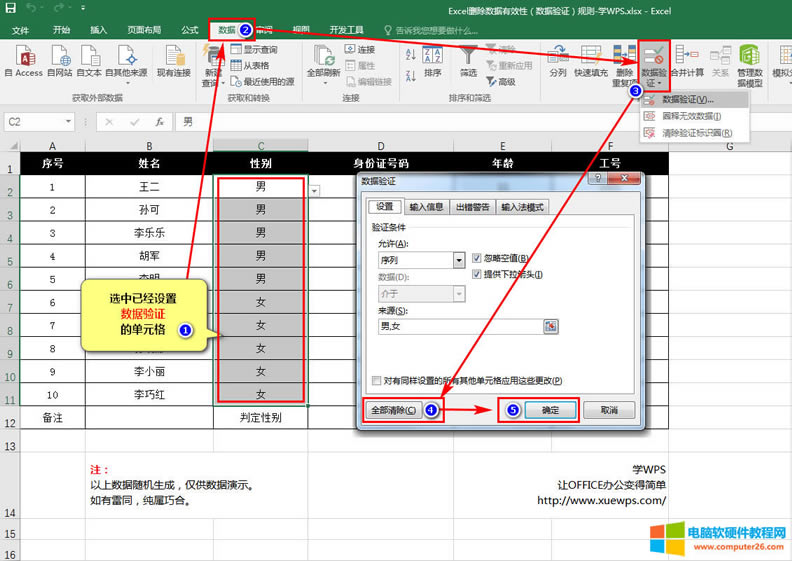792x561 pixels.
Task: Click the 全部清除 button
Action: [394, 410]
